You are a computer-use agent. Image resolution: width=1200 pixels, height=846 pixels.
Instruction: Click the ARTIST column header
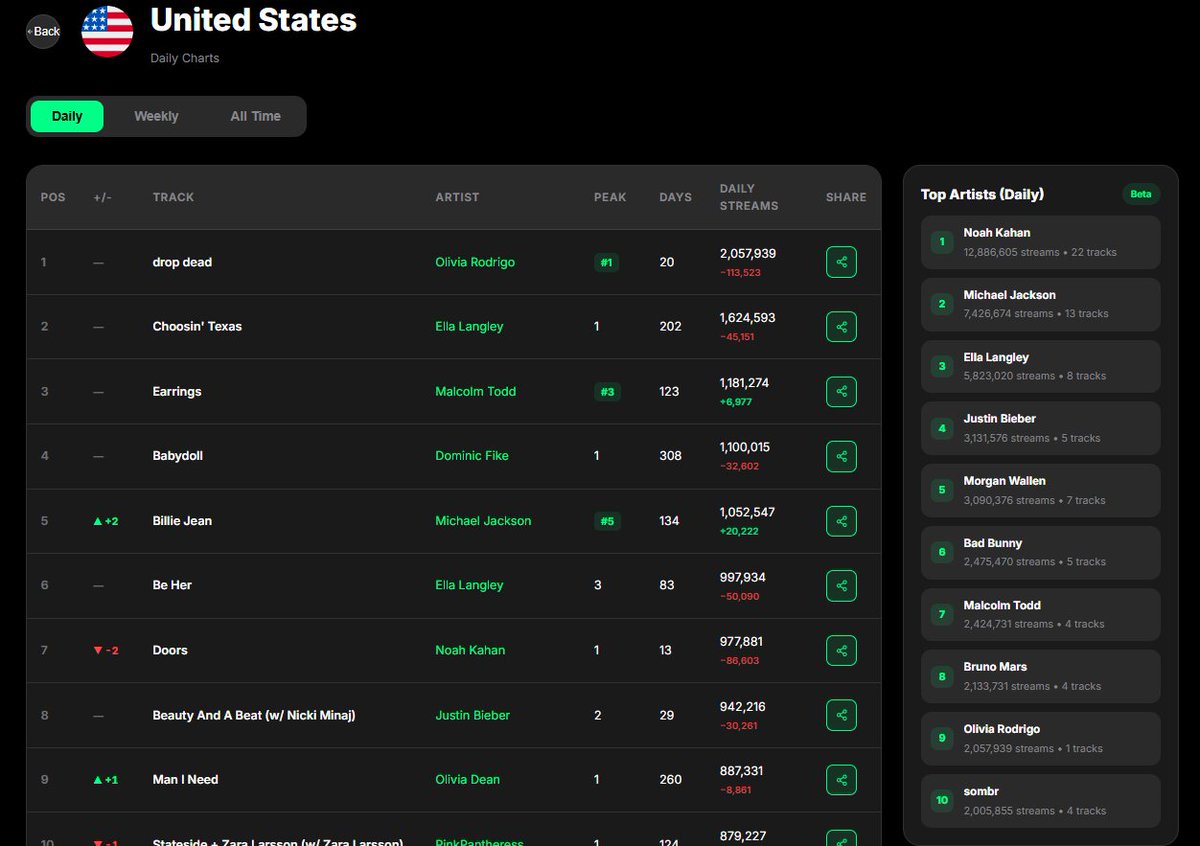[x=457, y=197]
